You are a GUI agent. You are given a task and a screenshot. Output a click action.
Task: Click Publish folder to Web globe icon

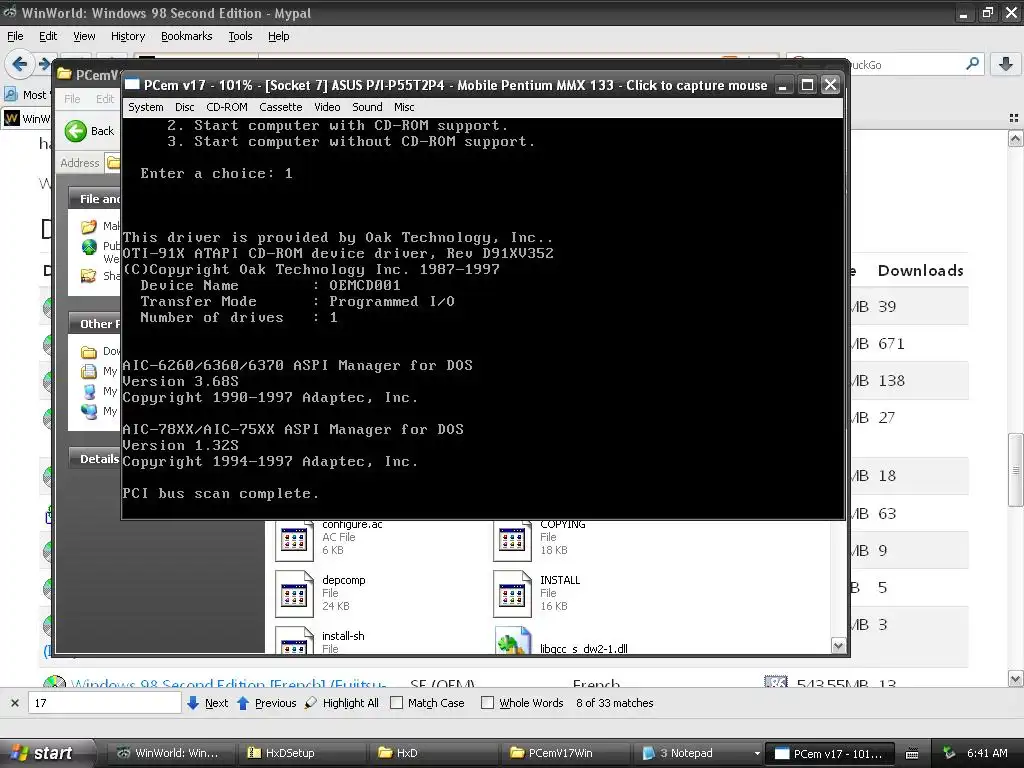coord(89,247)
